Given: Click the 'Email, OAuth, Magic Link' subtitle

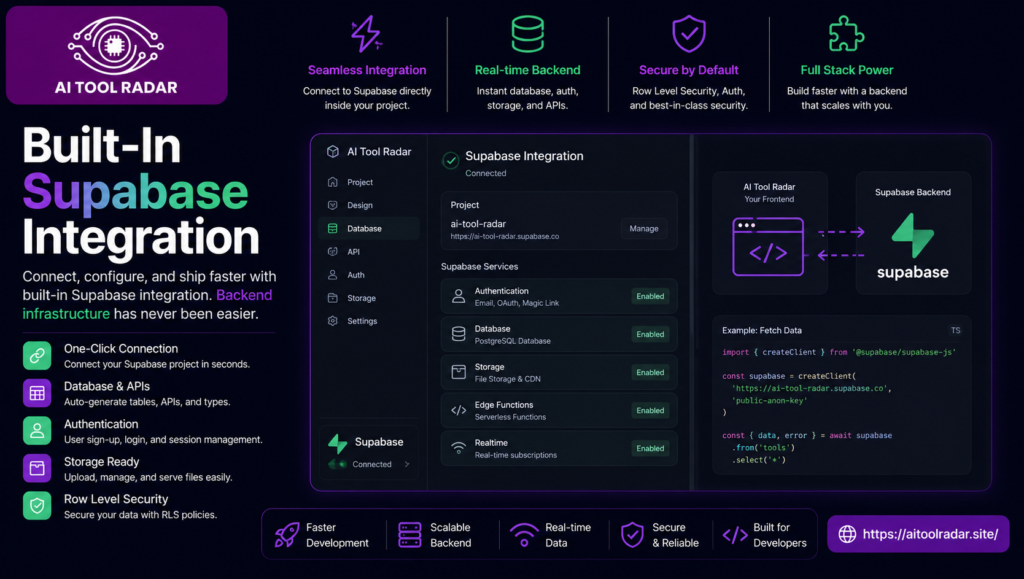Looking at the screenshot, I should [517, 303].
